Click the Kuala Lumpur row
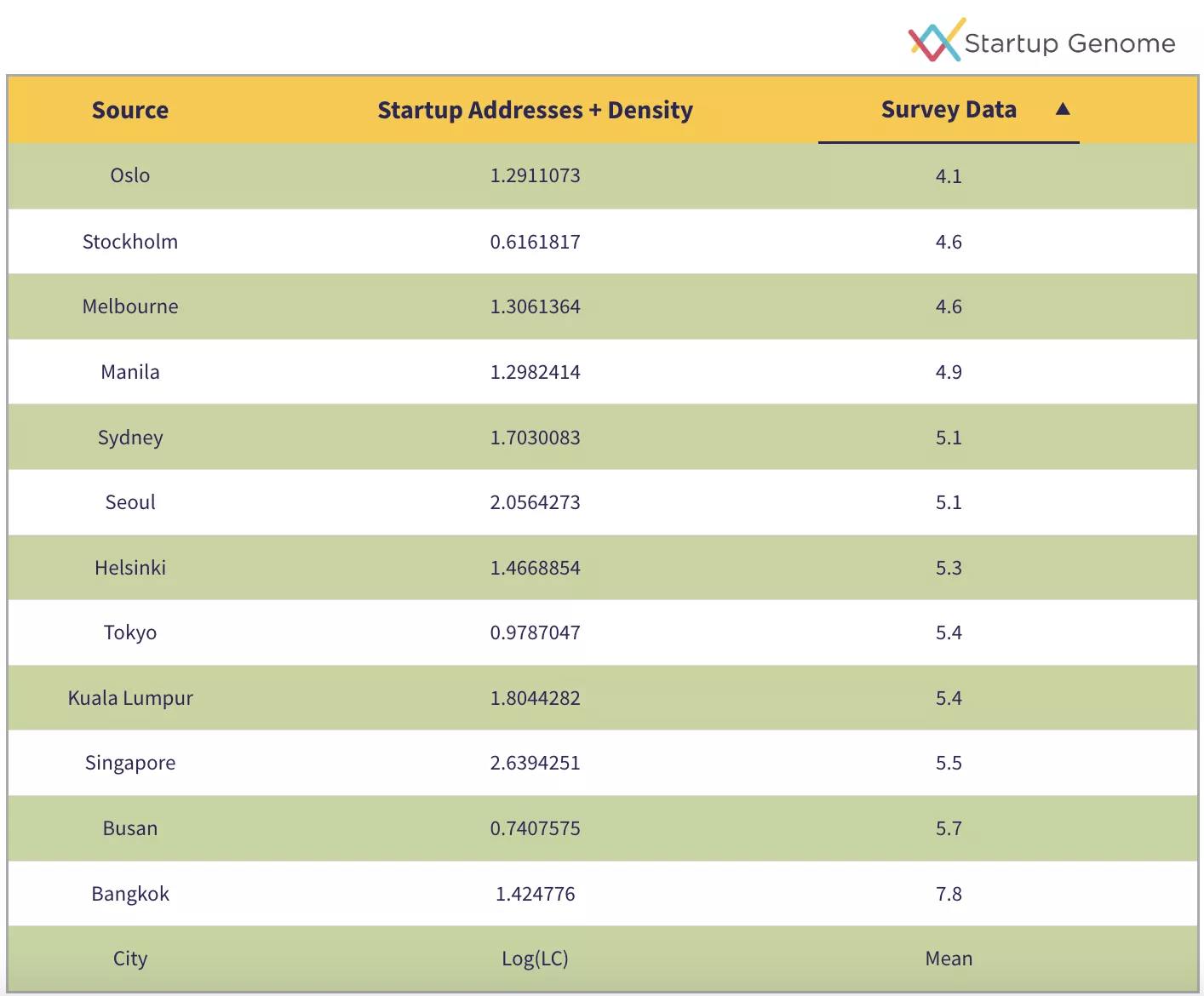Image resolution: width=1204 pixels, height=996 pixels. 130,698
